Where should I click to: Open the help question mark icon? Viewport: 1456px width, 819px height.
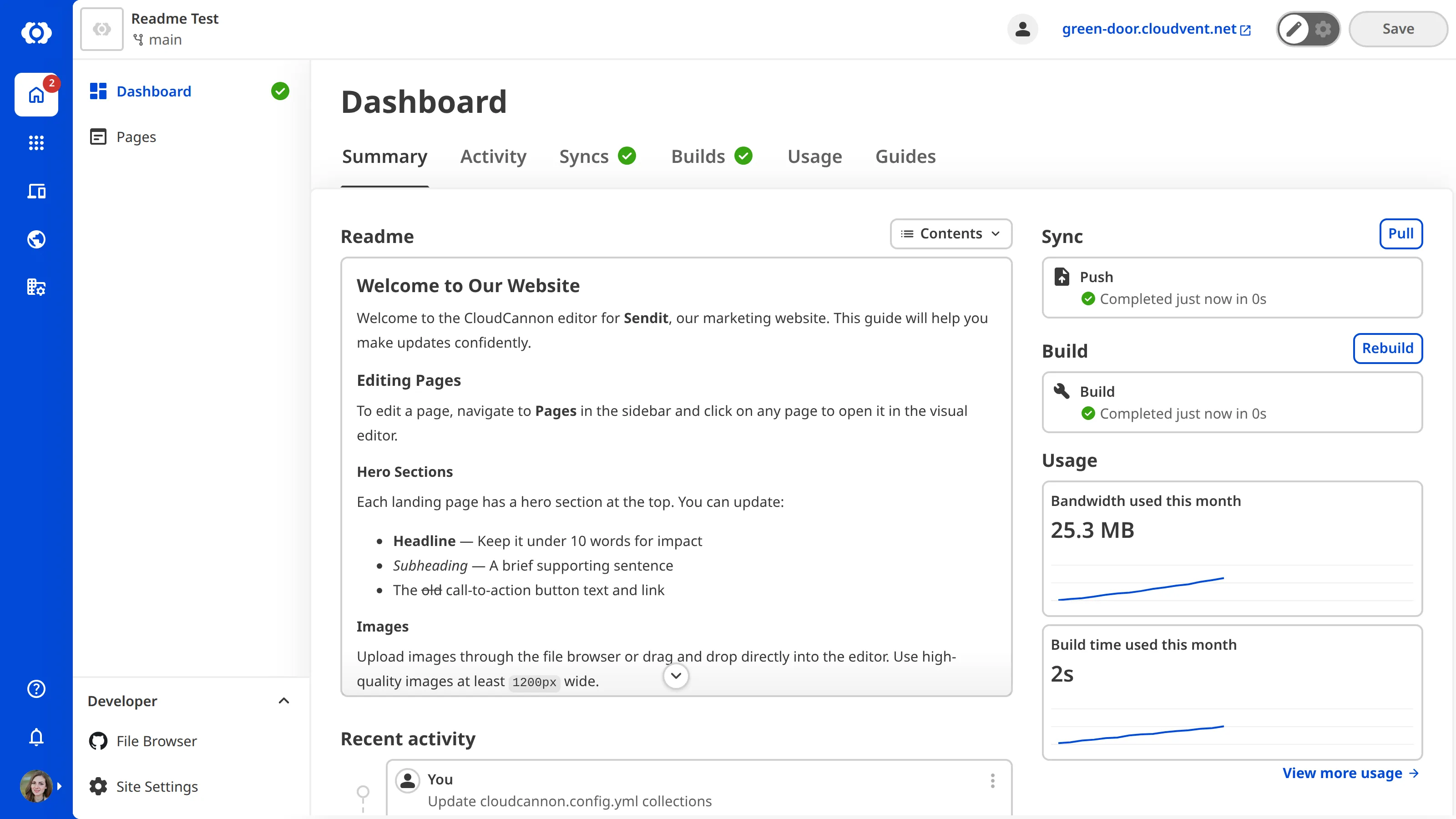[36, 688]
